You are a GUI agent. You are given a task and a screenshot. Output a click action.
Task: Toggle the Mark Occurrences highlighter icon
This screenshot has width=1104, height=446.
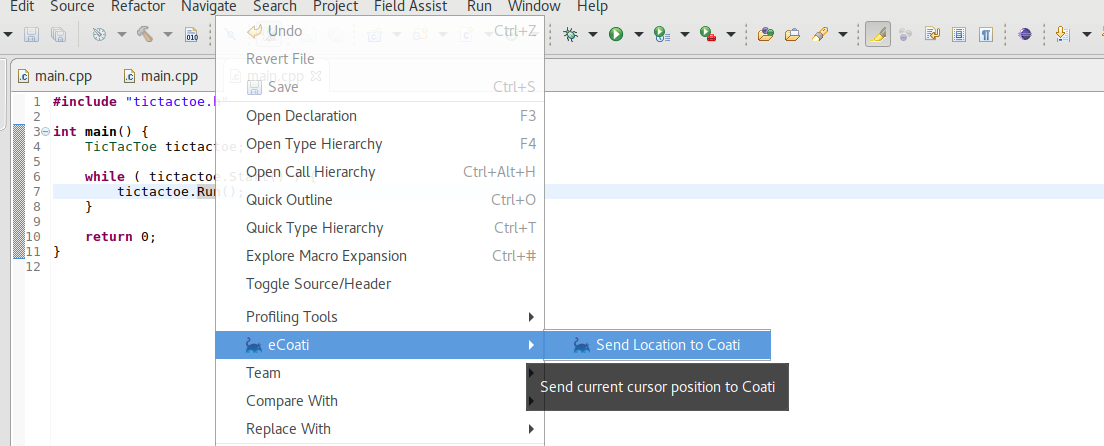coord(878,34)
